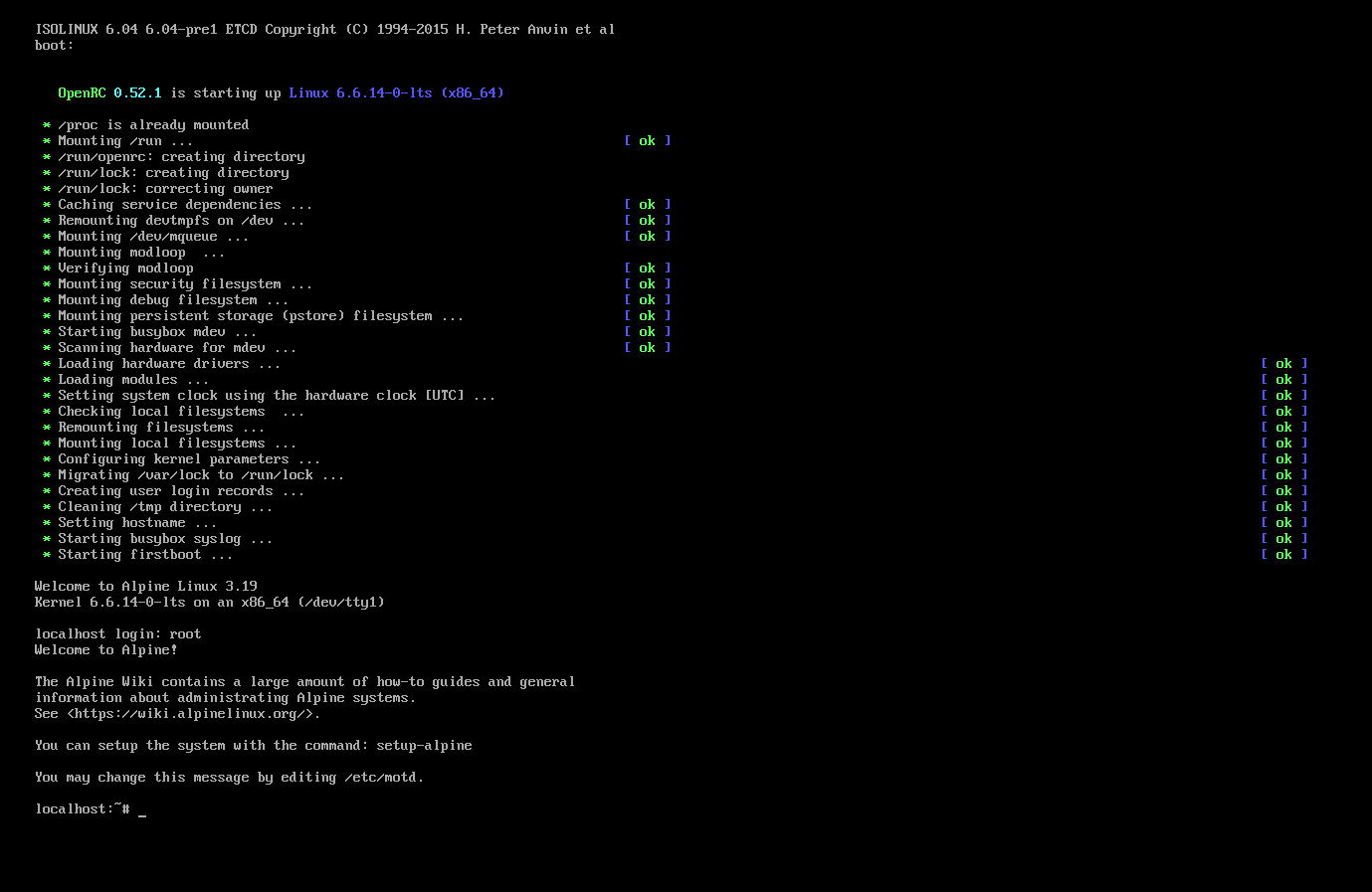The height and width of the screenshot is (892, 1372).
Task: Click '/run/lock: correcting owner' line
Action: coord(165,189)
